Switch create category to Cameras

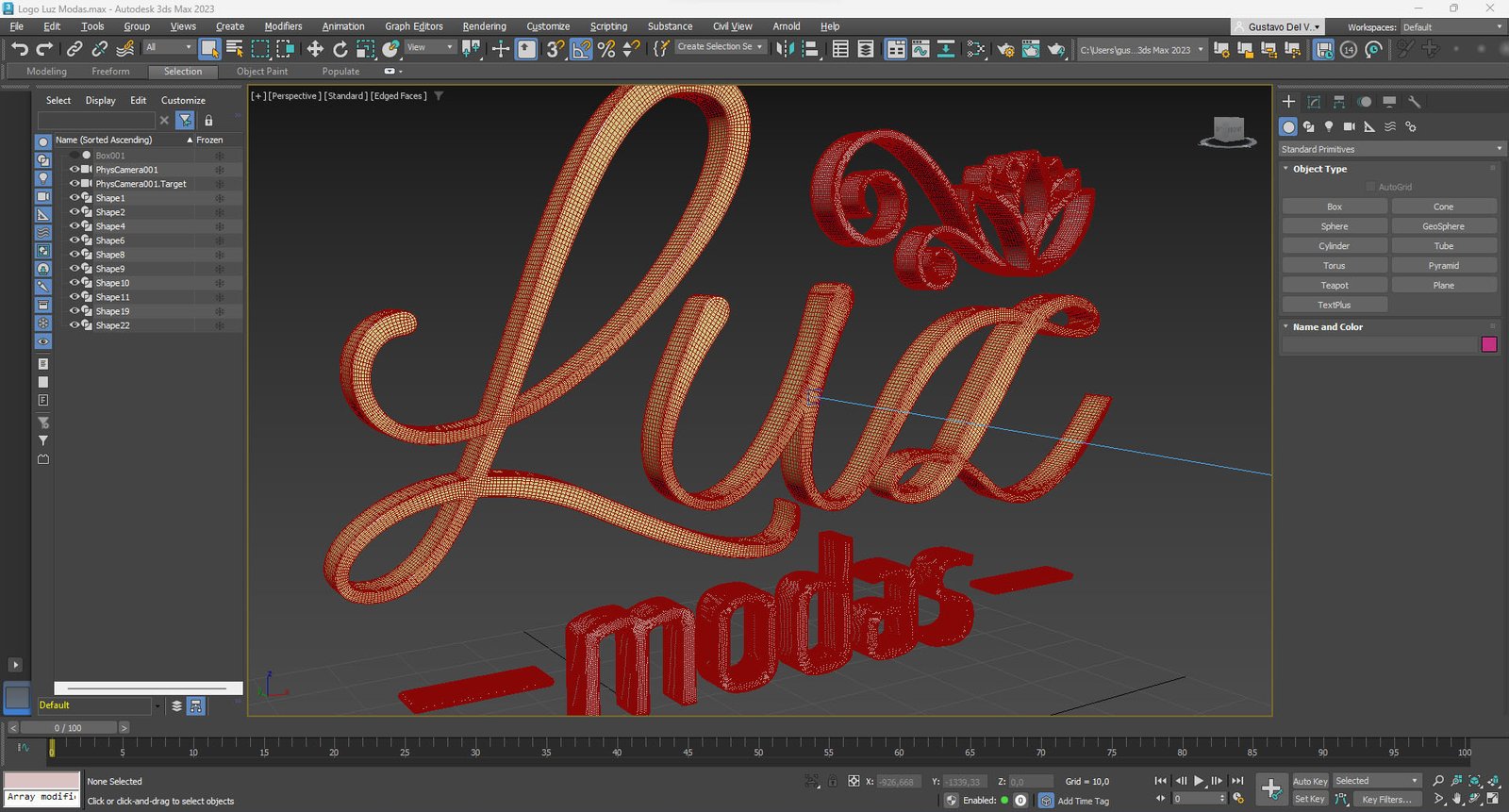[x=1350, y=126]
